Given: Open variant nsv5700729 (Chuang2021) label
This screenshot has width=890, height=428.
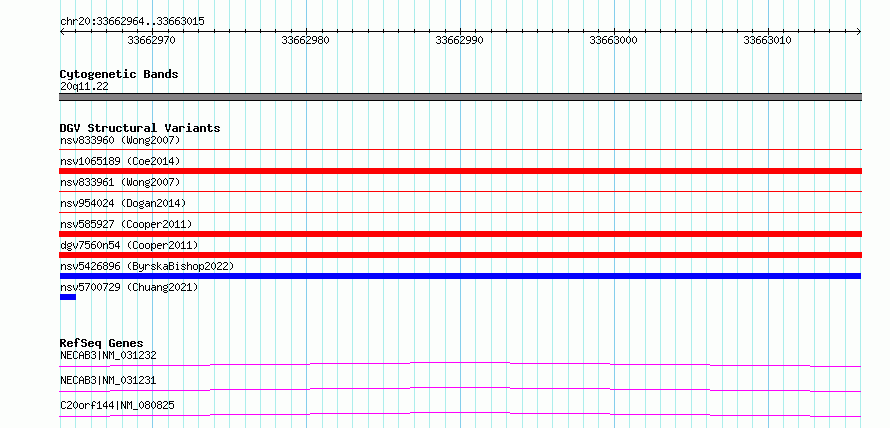Looking at the screenshot, I should point(129,287).
